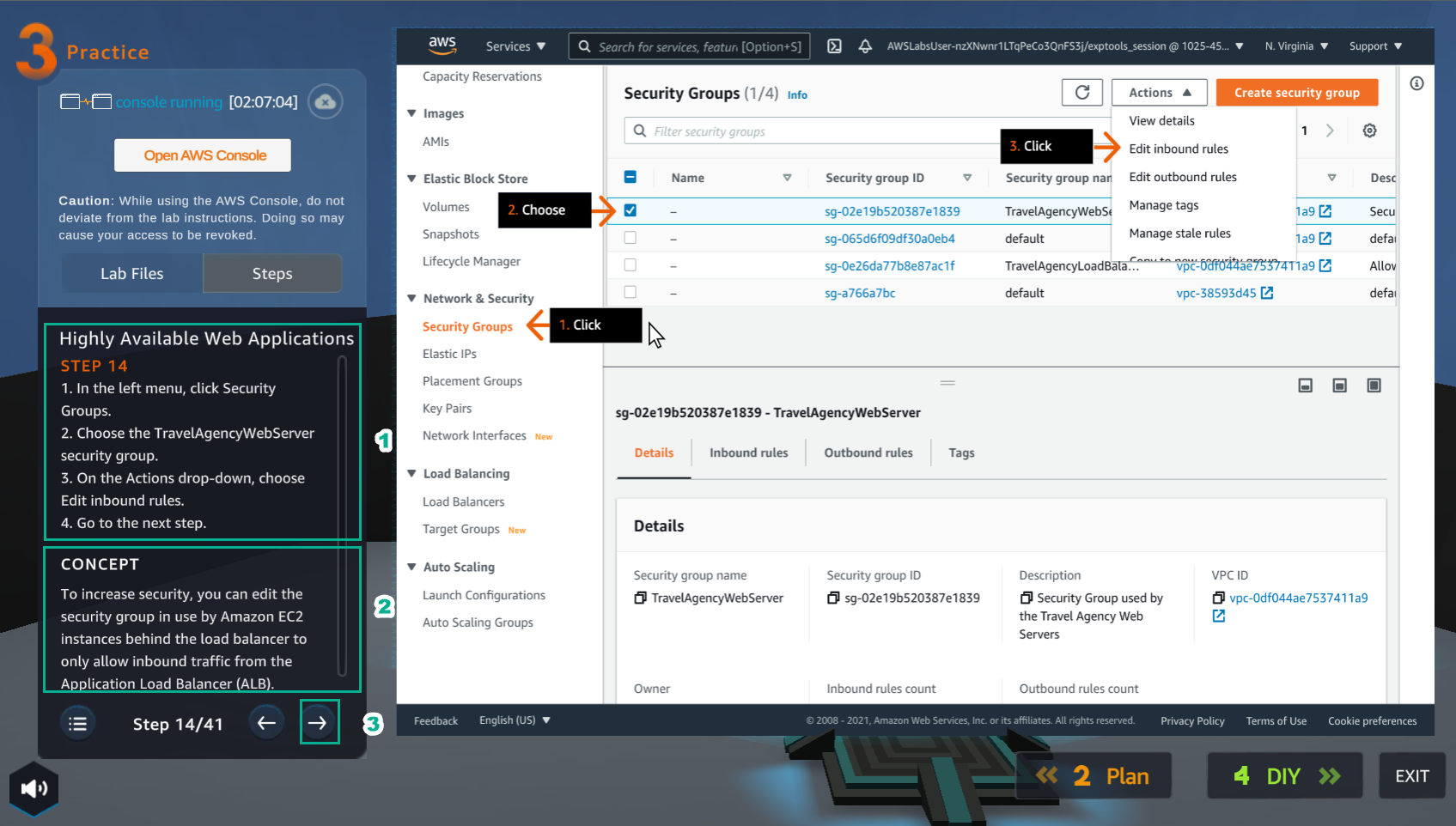Uncheck the TravelAgencyWebServer row checkbox

pos(630,210)
